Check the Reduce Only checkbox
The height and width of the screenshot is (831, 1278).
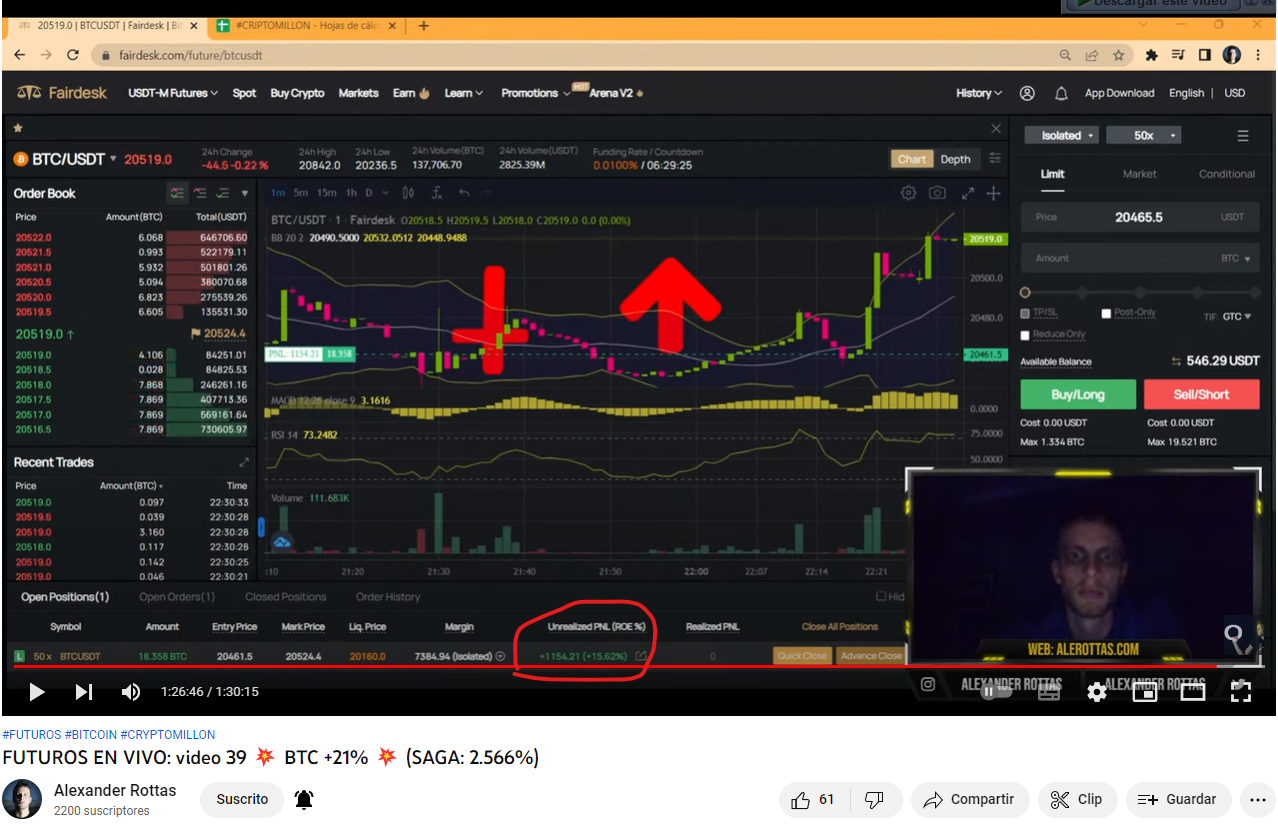(1026, 335)
